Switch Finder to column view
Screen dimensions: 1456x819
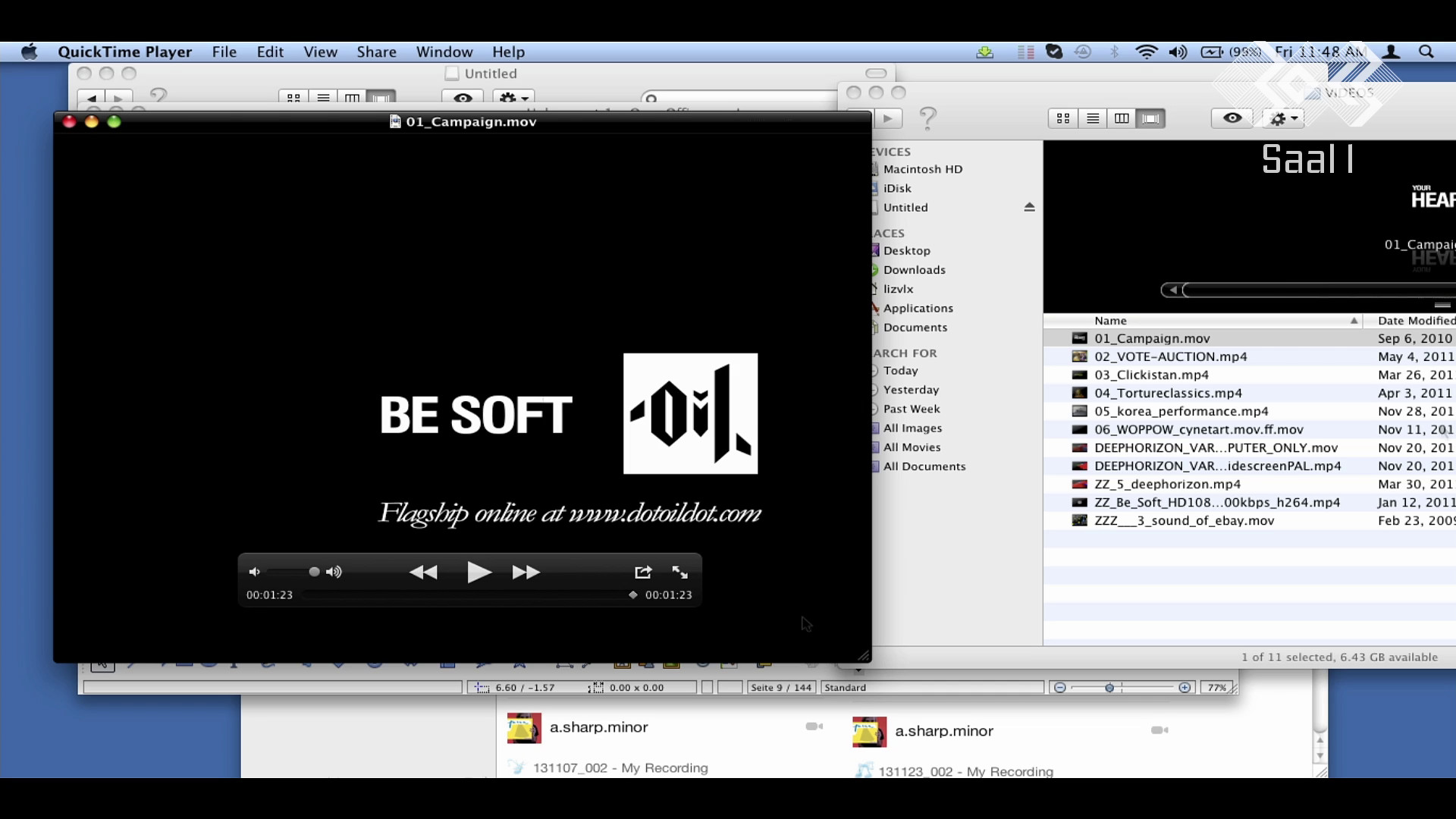tap(1122, 118)
